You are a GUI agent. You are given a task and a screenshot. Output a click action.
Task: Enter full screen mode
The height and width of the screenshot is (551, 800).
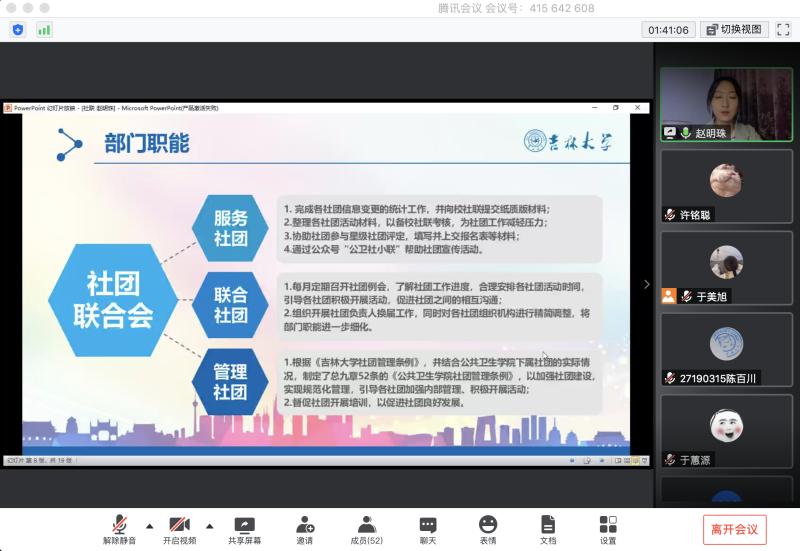pos(784,30)
